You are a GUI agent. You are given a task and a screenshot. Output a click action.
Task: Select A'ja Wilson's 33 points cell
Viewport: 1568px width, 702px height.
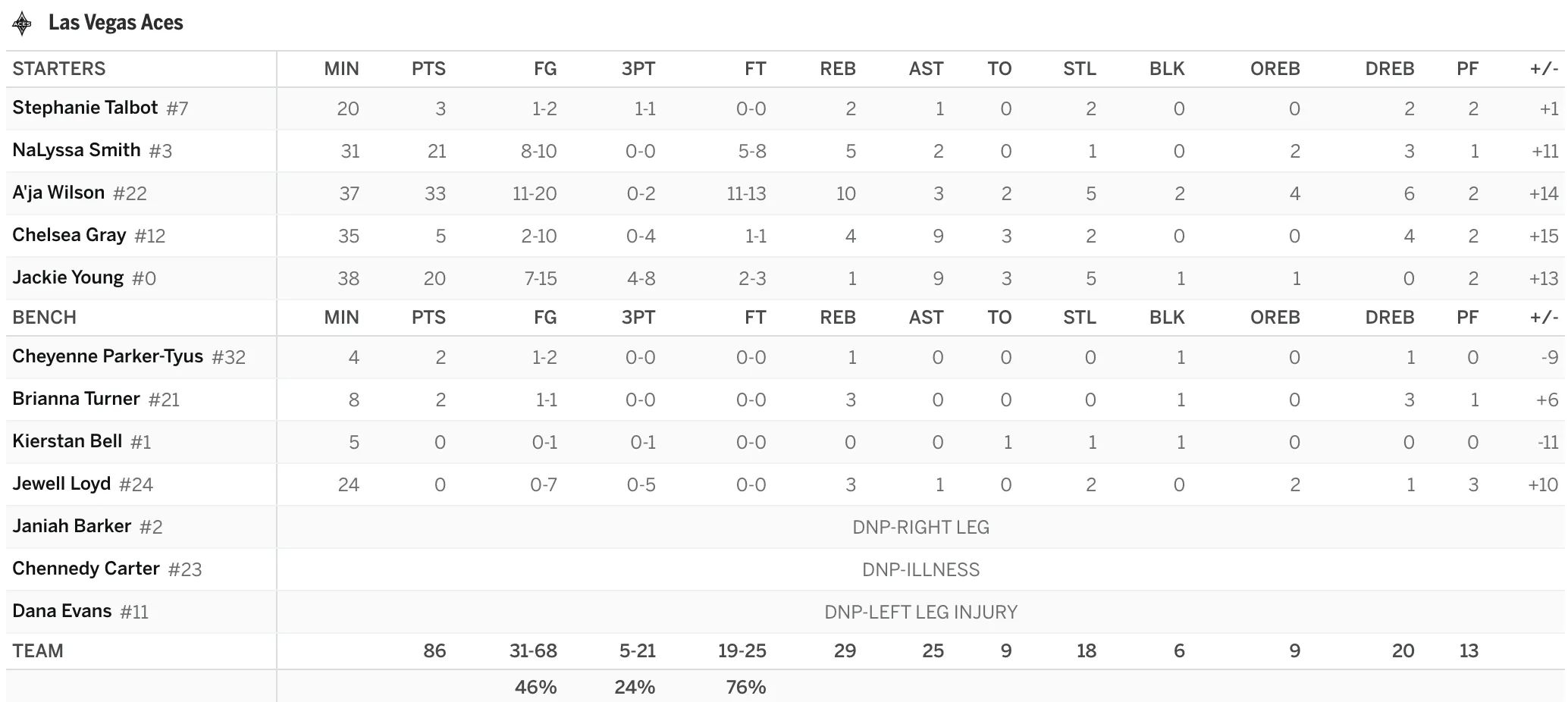(434, 193)
